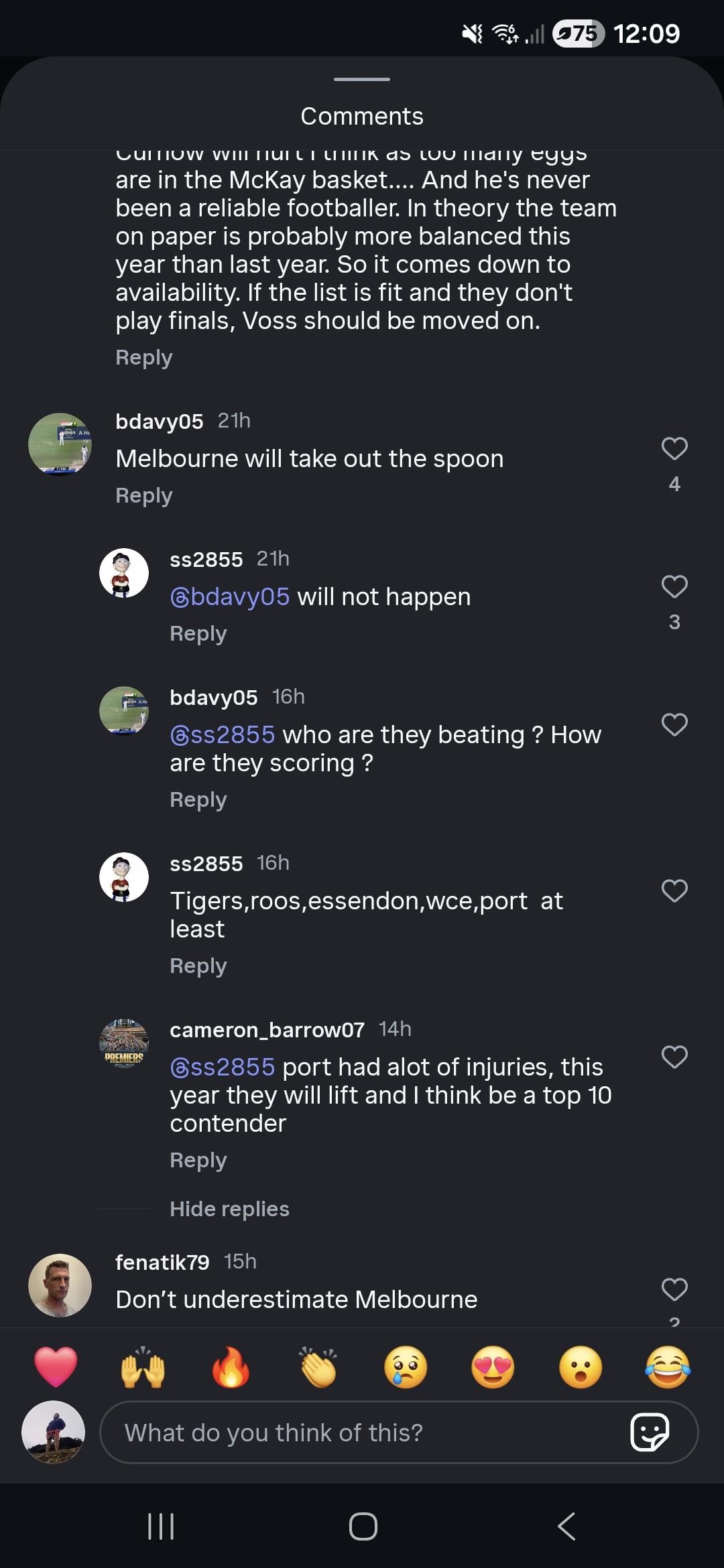Type in the "What do you think of this?" field
This screenshot has height=1568, width=724.
[x=362, y=1433]
